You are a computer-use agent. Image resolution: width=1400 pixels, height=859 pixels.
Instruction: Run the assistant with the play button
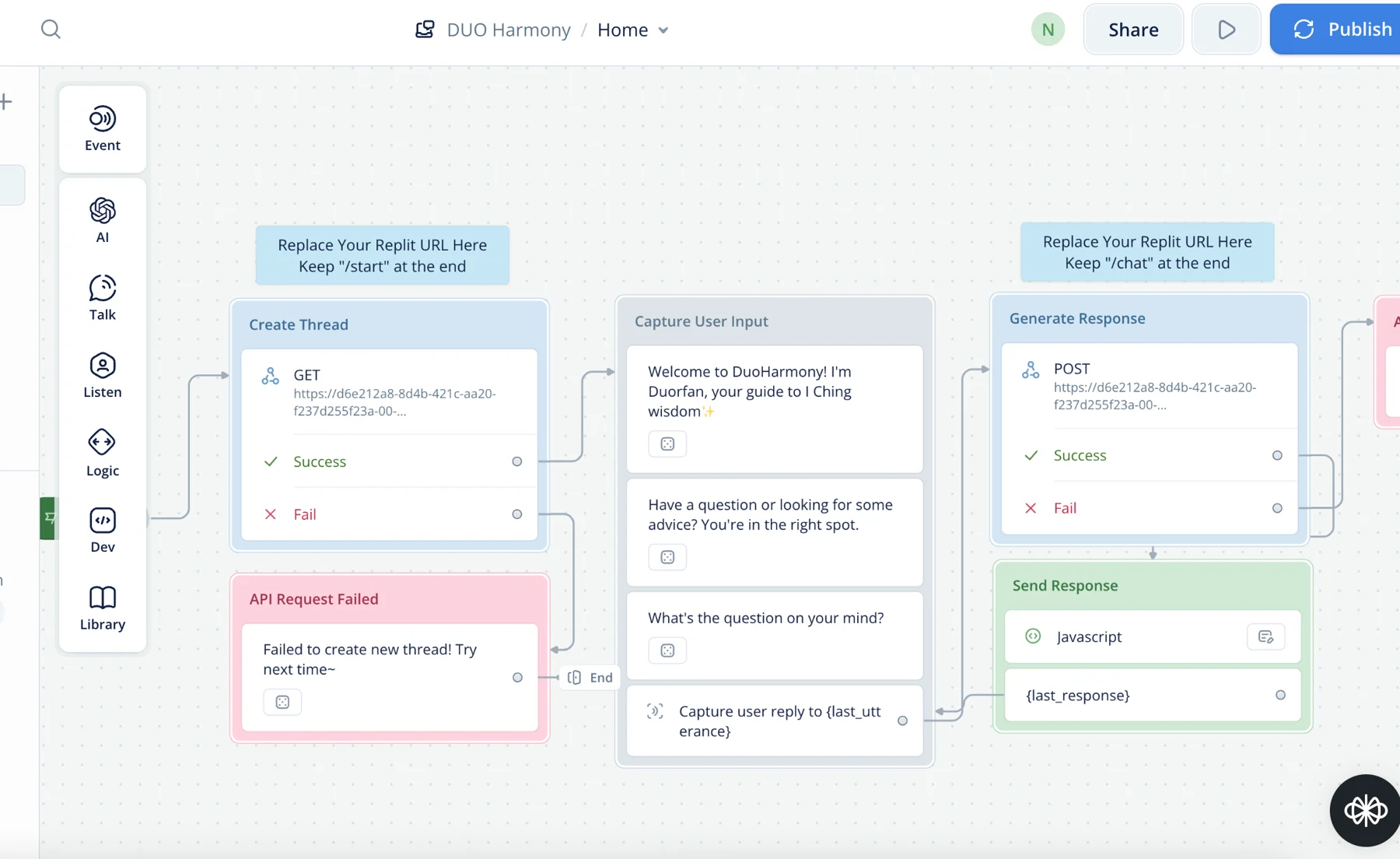pyautogui.click(x=1227, y=30)
